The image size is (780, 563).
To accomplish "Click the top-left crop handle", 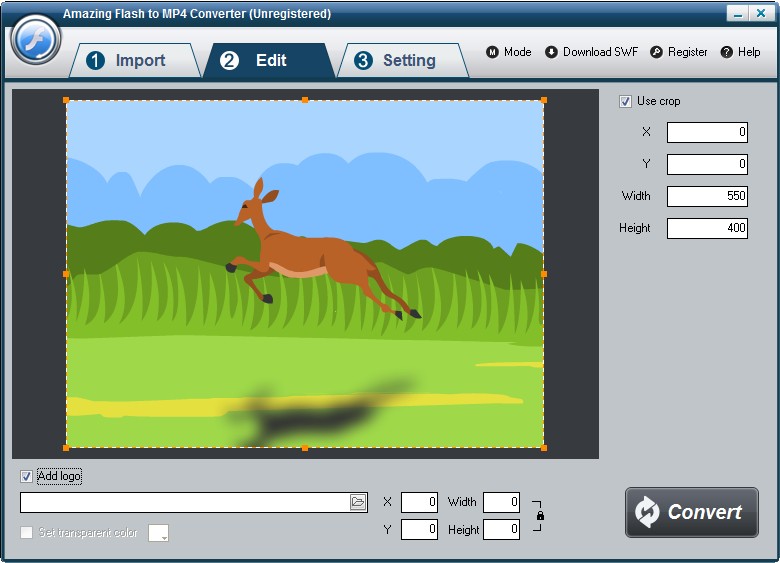I will 66,100.
